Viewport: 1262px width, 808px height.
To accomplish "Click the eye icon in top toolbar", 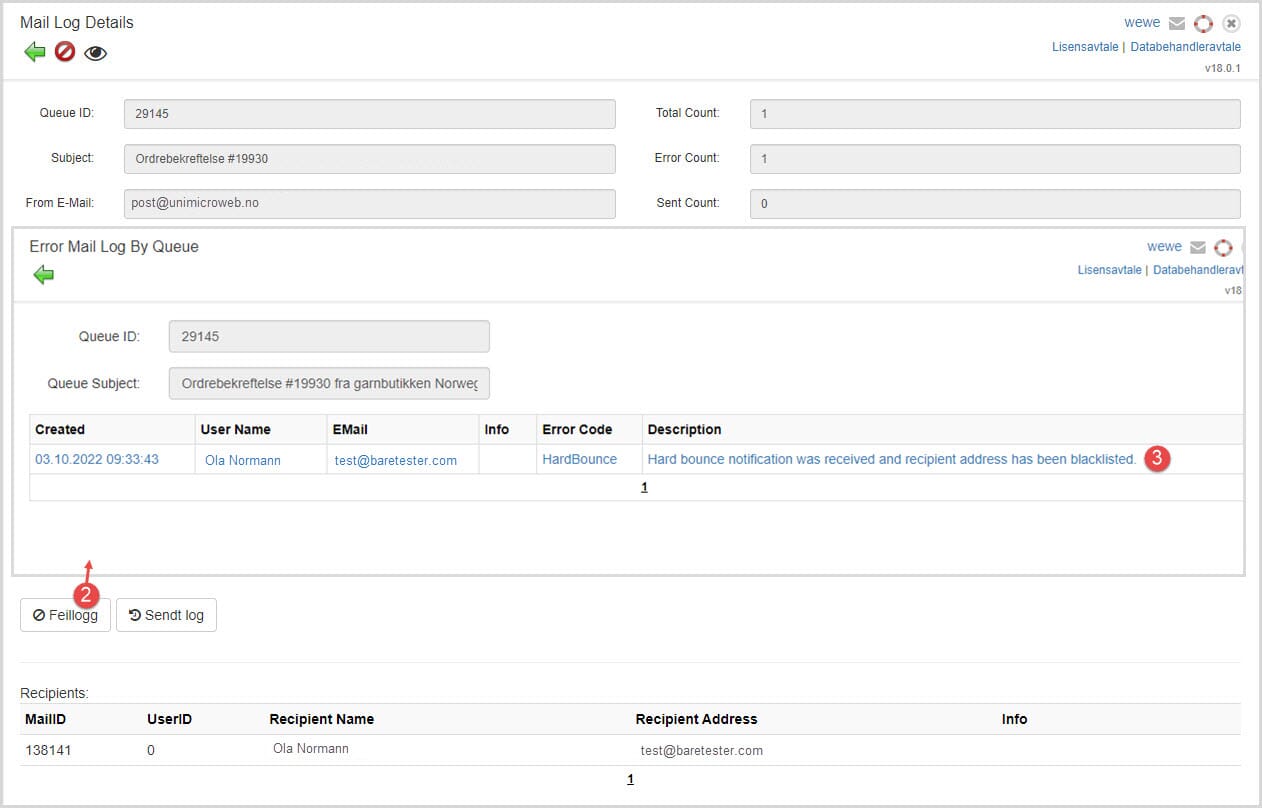I will [x=95, y=53].
